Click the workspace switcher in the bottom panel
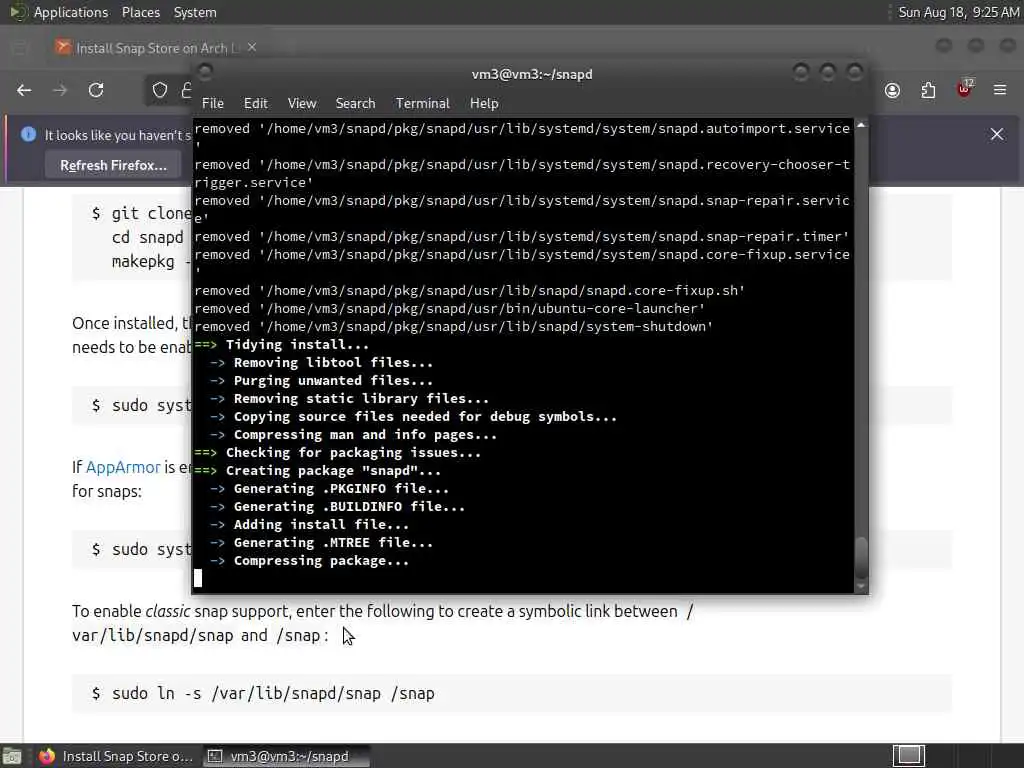Image resolution: width=1024 pixels, height=768 pixels. [908, 756]
